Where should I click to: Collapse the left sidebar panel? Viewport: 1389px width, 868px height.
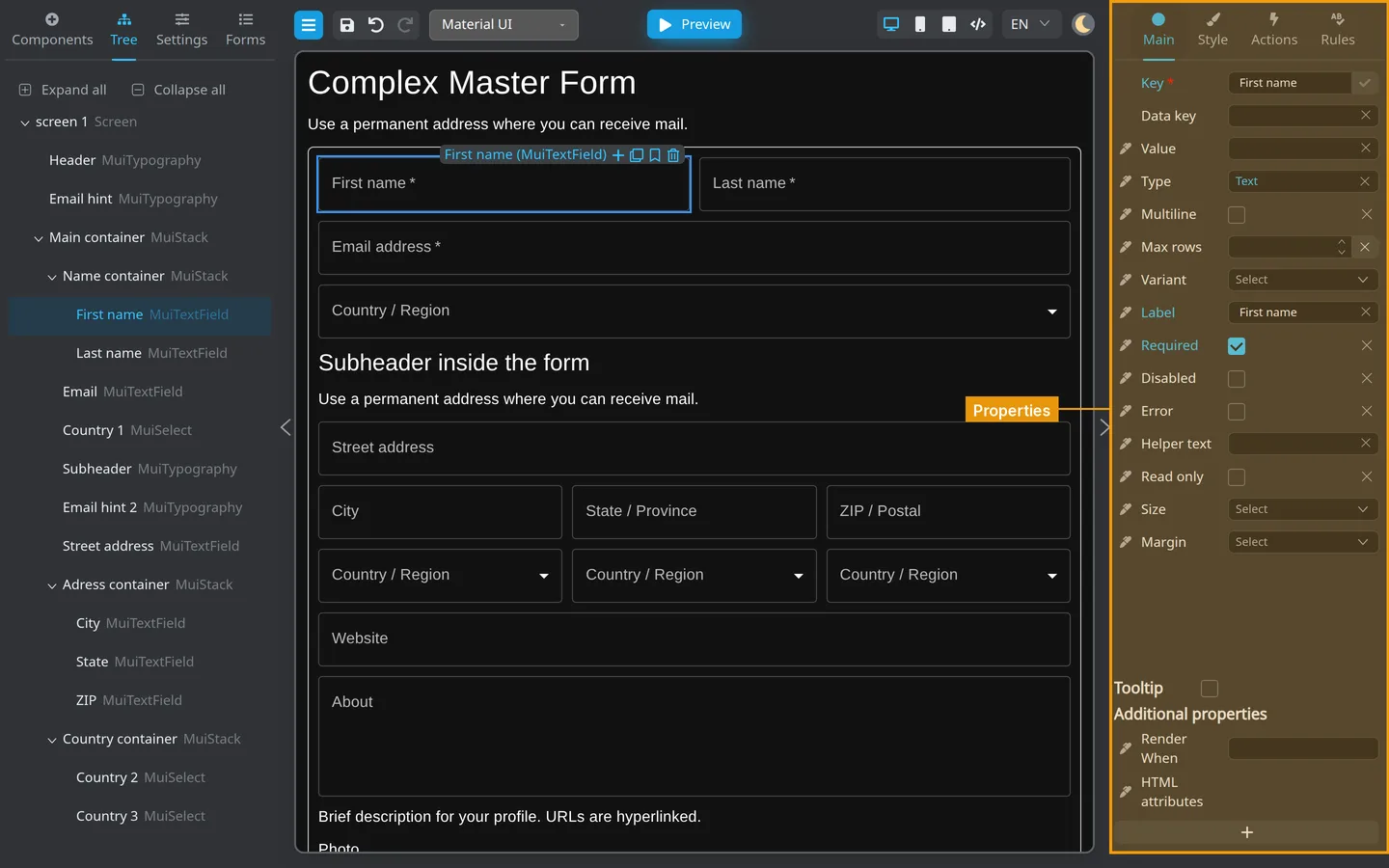coord(286,427)
